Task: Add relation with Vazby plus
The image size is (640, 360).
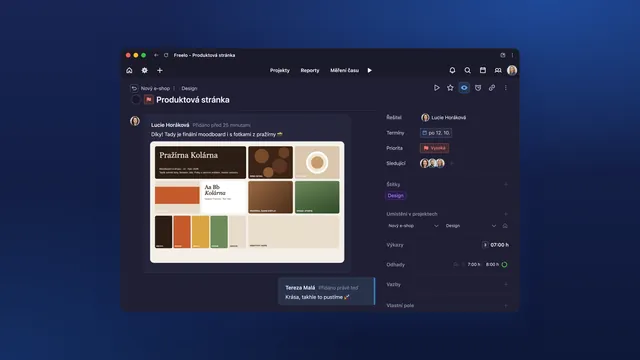Action: 506,284
